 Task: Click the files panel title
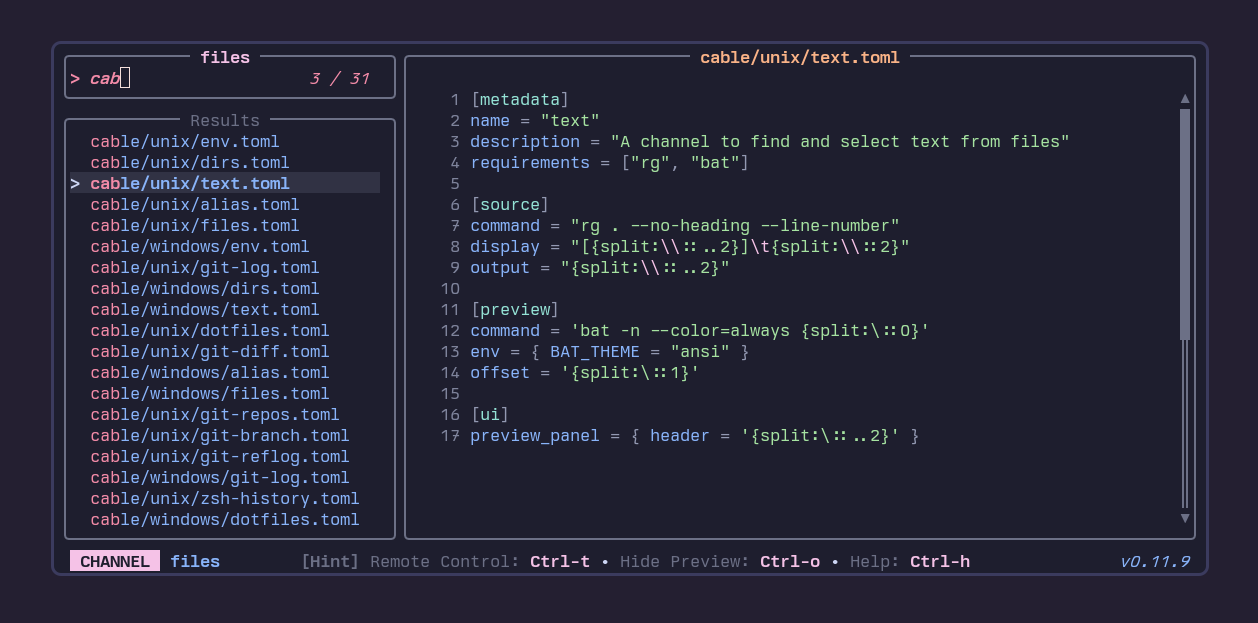[x=225, y=57]
